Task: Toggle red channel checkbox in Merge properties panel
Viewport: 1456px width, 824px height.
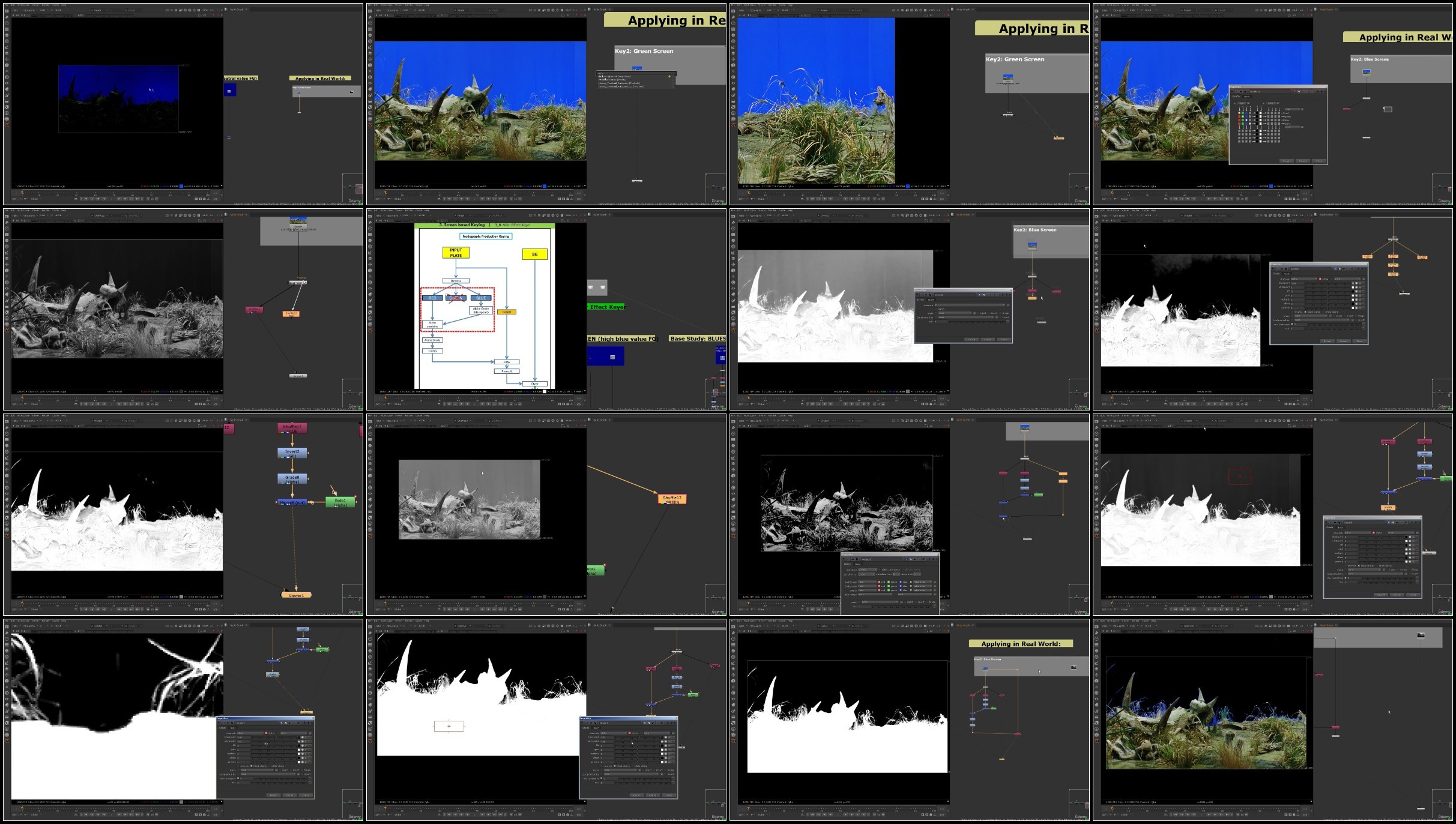Action: (879, 582)
